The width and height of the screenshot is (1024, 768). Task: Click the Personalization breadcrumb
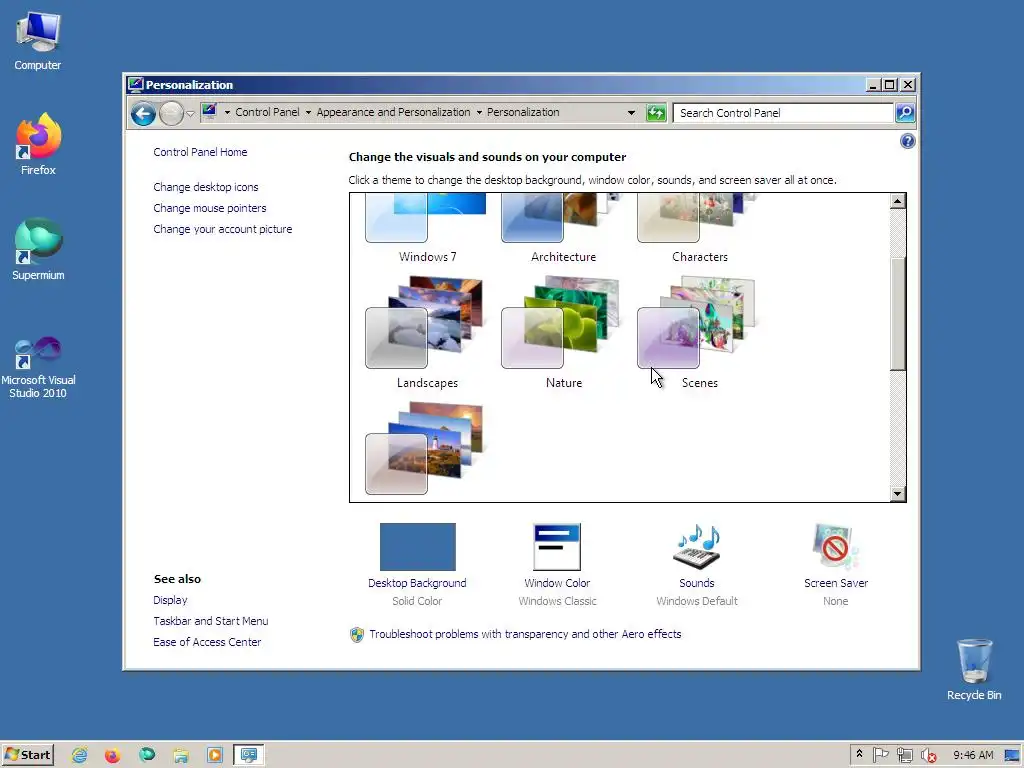point(523,112)
